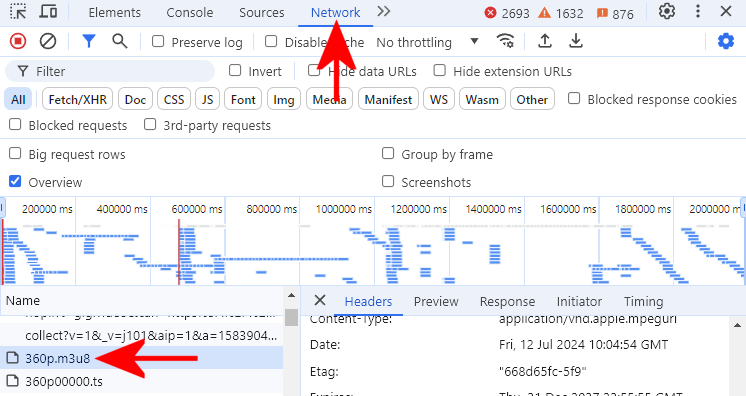Filter requests by Fetch/XHR
The width and height of the screenshot is (746, 396).
pyautogui.click(x=78, y=99)
